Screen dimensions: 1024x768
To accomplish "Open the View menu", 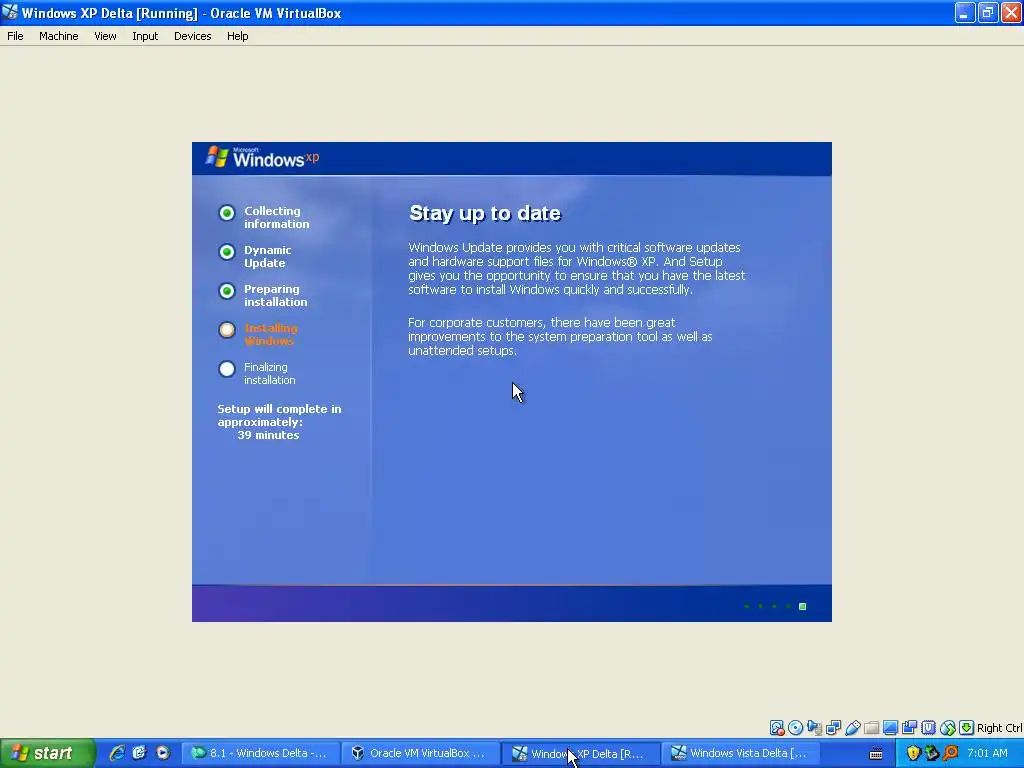I will click(105, 36).
